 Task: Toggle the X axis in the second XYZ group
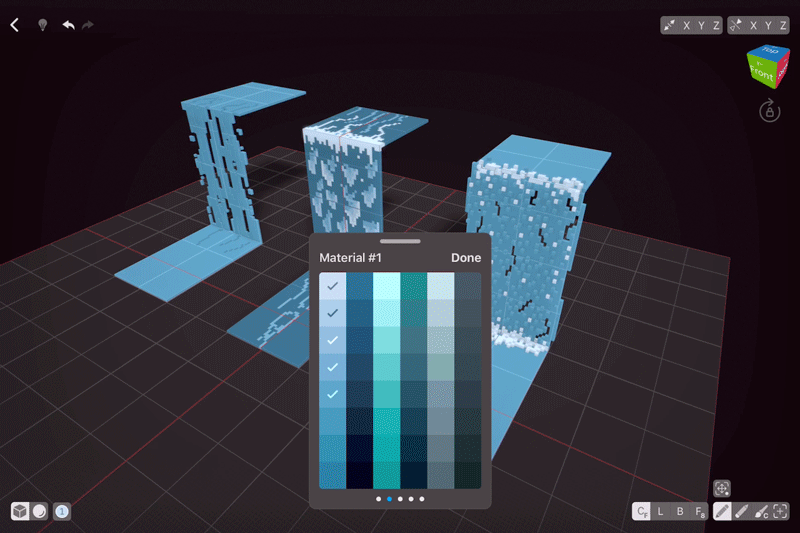[x=754, y=26]
